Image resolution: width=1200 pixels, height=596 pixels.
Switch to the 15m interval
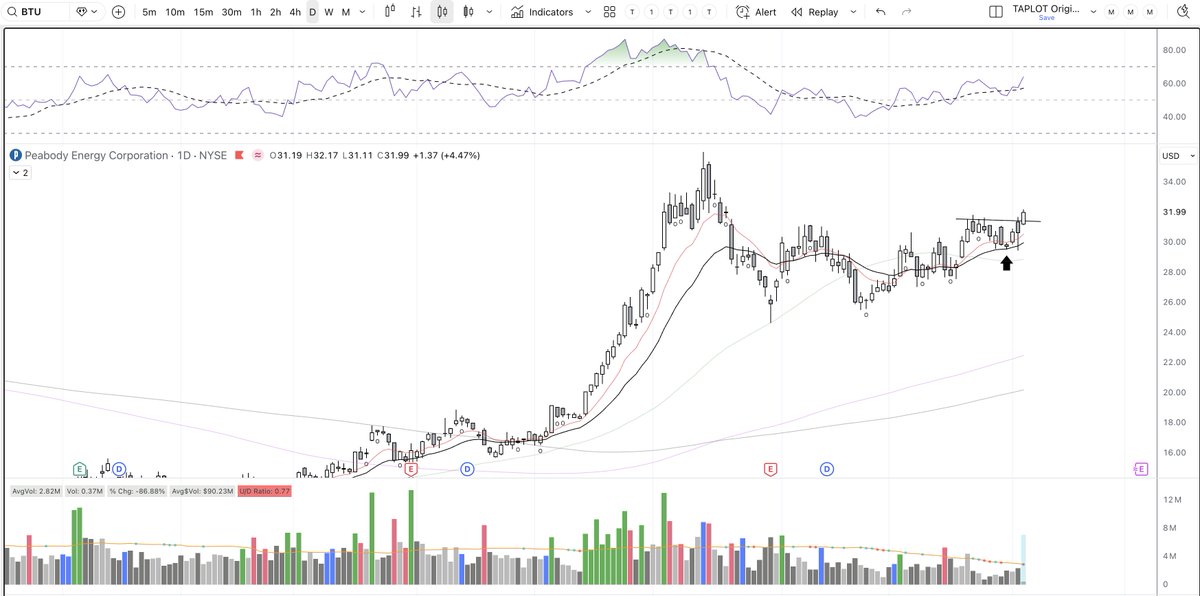point(203,12)
